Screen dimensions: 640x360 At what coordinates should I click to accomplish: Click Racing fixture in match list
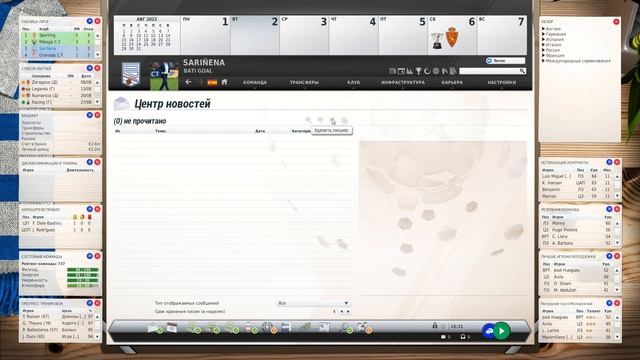click(58, 102)
